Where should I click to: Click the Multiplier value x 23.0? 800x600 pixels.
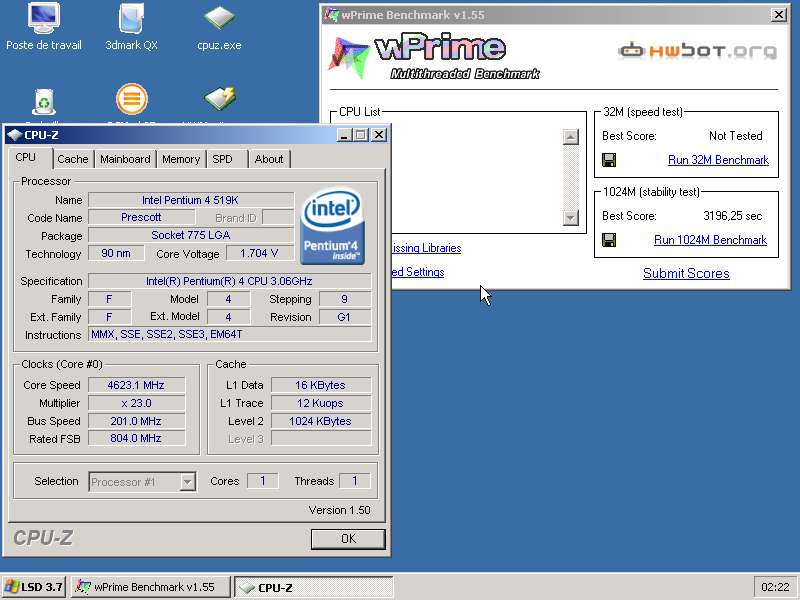136,403
